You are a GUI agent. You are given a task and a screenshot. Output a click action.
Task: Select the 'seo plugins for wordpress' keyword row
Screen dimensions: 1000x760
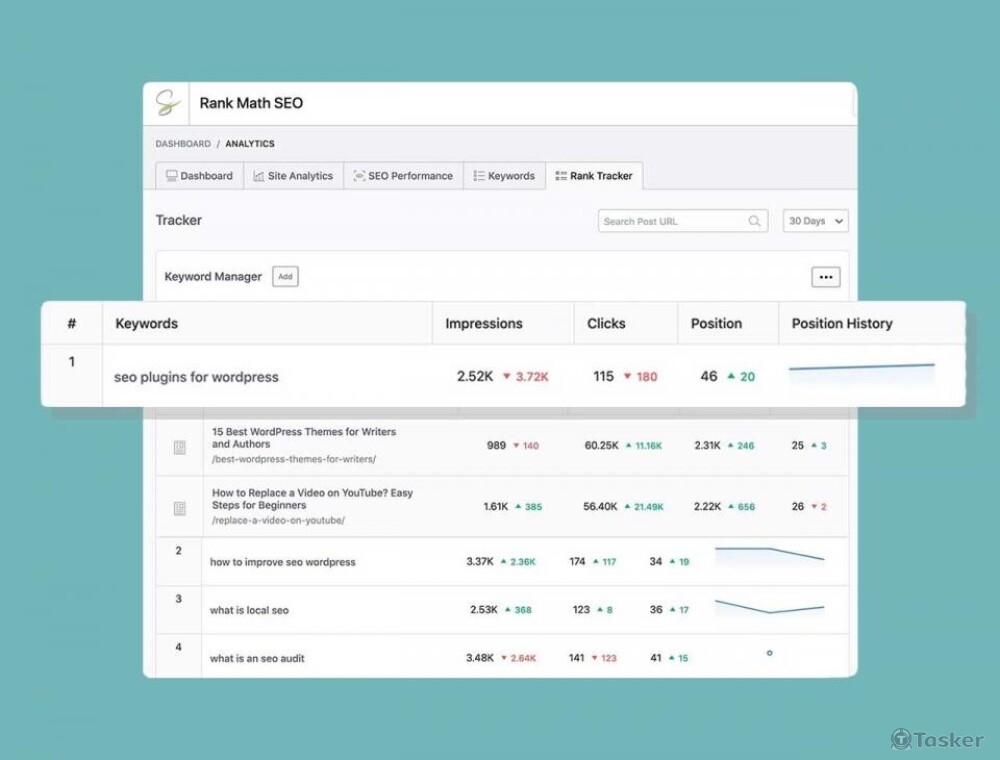[x=196, y=377]
